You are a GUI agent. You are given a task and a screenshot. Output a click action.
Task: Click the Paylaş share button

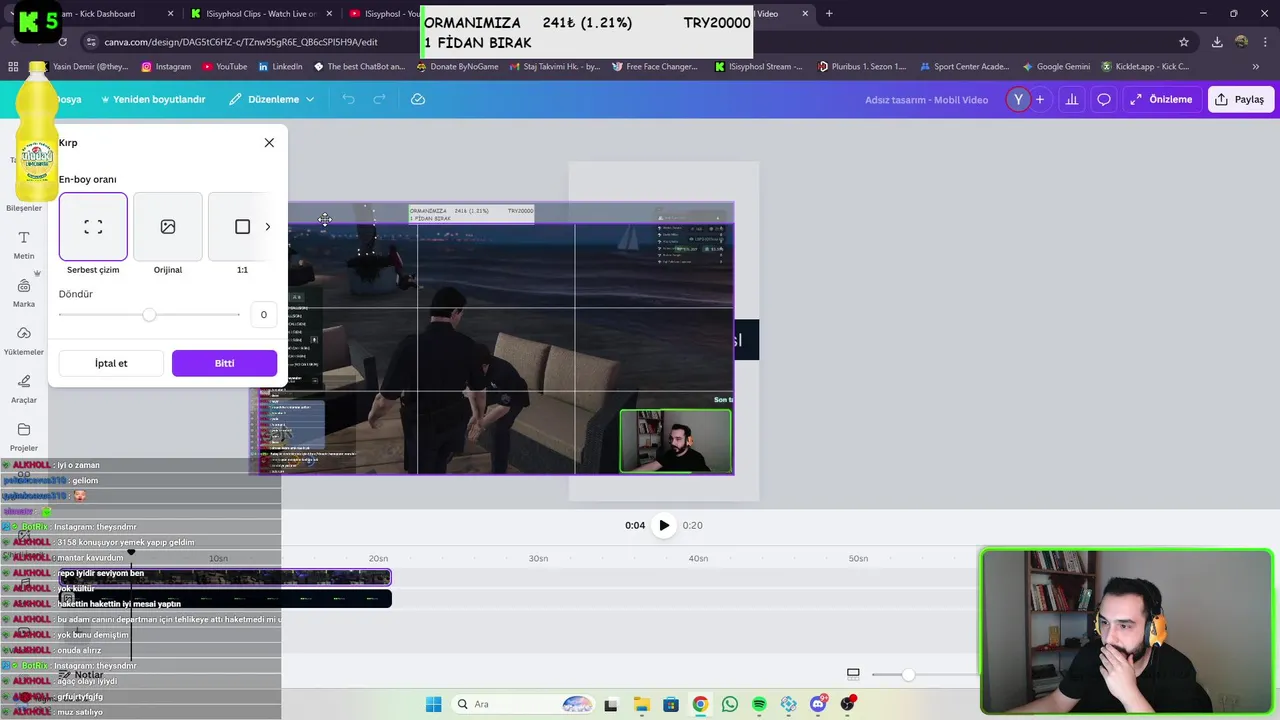[x=1239, y=99]
